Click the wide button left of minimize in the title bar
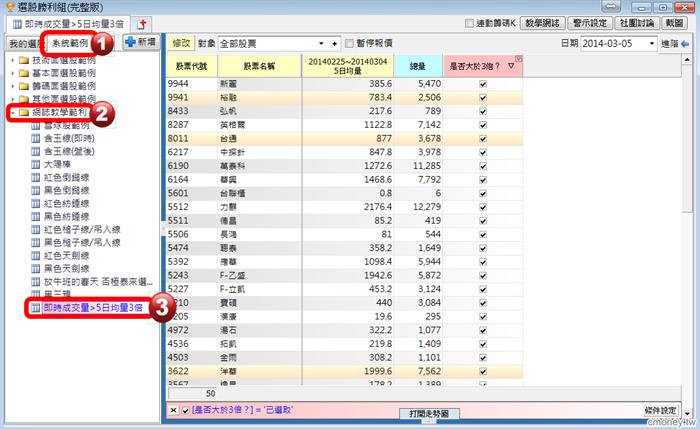This screenshot has width=700, height=429. pos(611,7)
